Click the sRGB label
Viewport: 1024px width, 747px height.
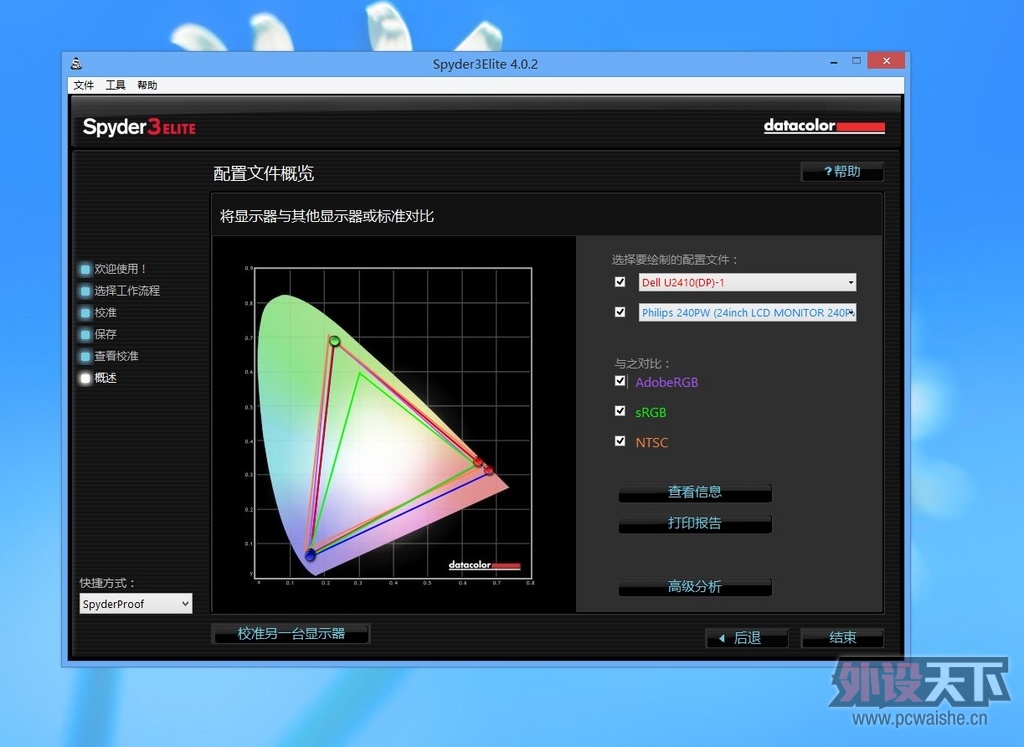click(651, 412)
